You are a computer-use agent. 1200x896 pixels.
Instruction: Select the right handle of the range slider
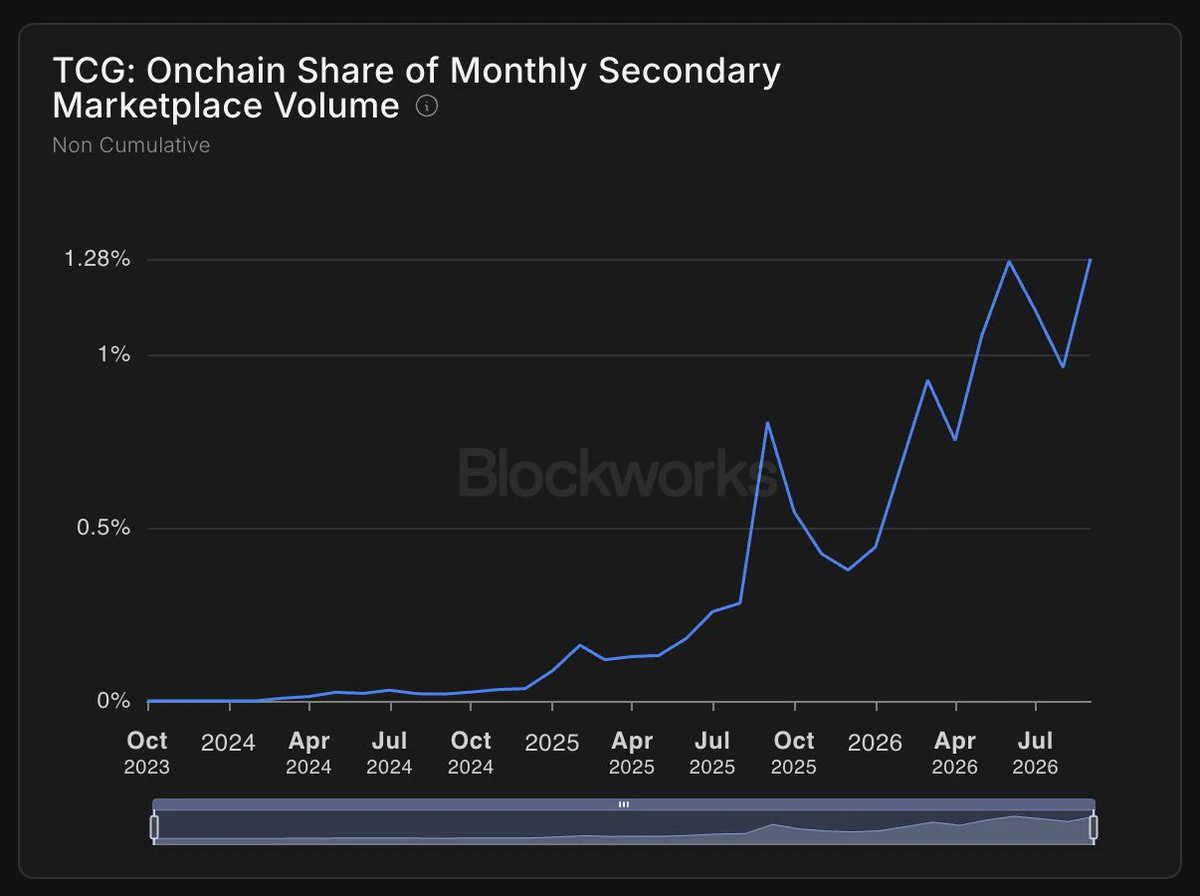click(1094, 827)
